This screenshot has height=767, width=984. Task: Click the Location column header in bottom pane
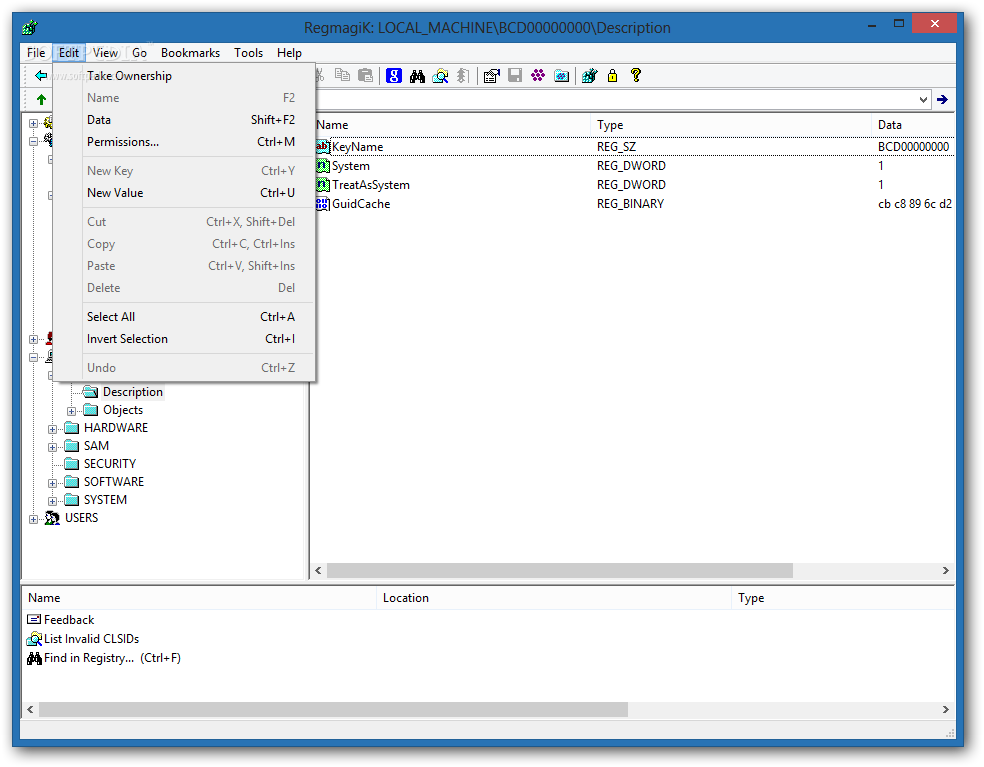click(x=554, y=598)
